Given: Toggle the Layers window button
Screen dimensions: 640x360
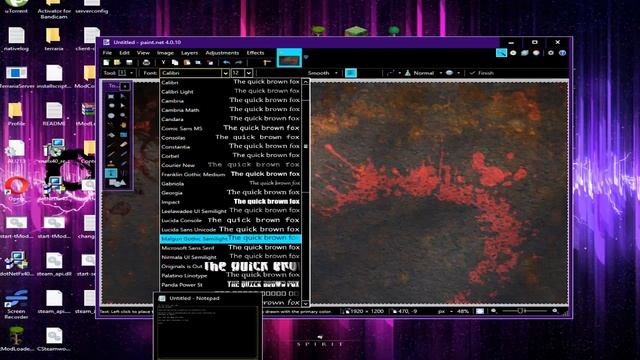Looking at the screenshot, I should coord(524,53).
